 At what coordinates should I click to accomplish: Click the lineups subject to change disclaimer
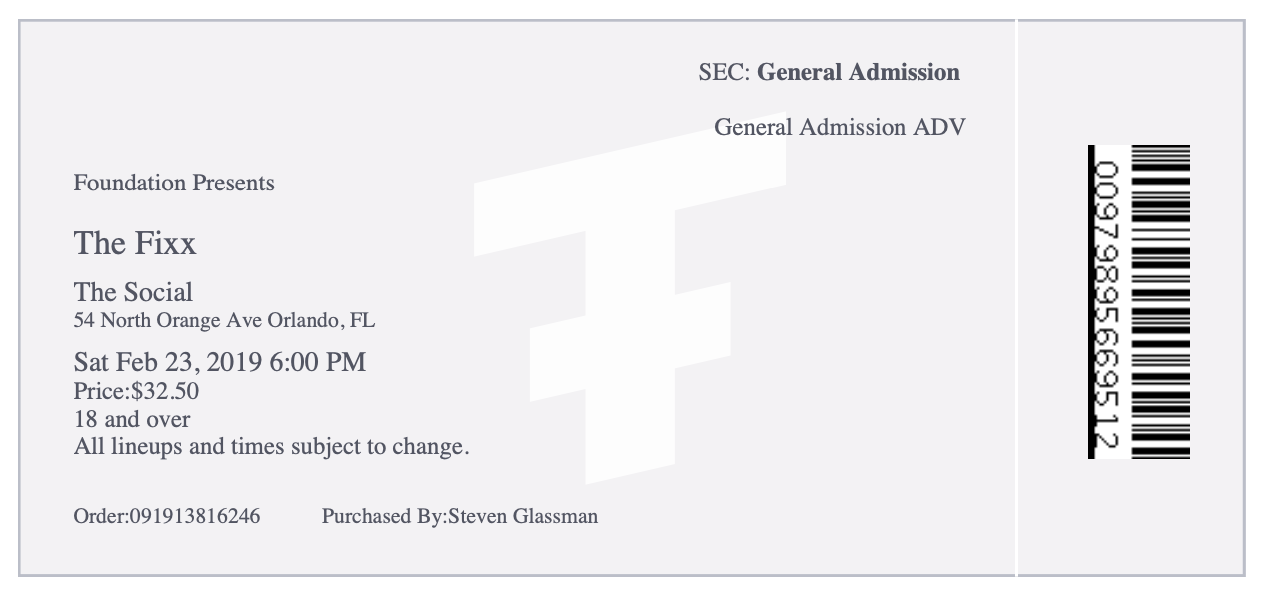pos(272,446)
